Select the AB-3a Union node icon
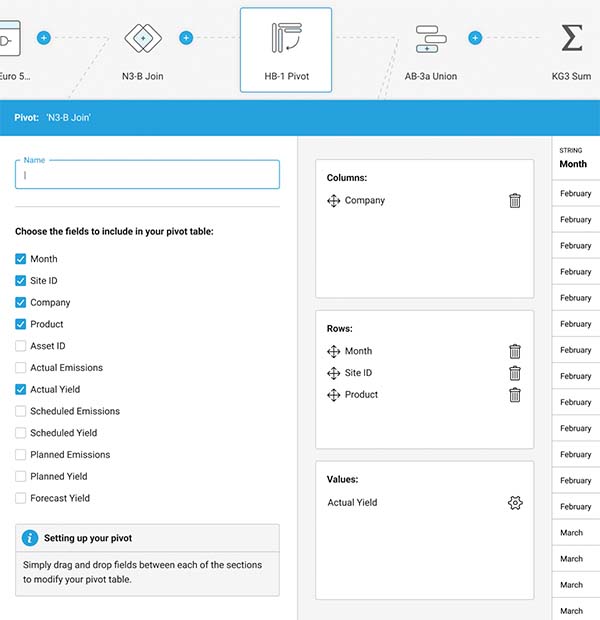Image resolution: width=600 pixels, height=620 pixels. pos(430,38)
